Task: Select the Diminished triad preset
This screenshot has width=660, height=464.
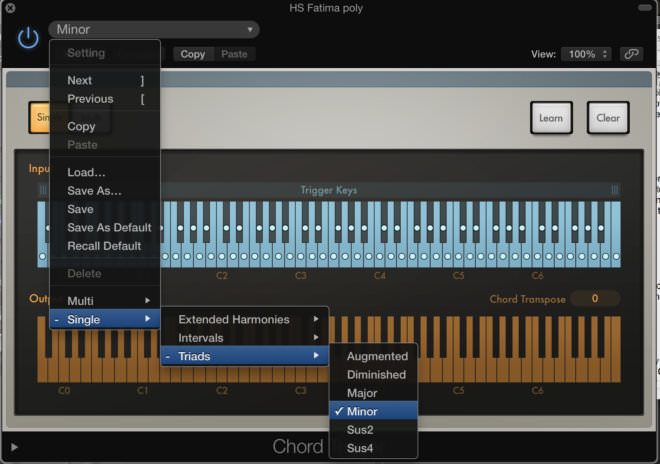Action: tap(373, 375)
